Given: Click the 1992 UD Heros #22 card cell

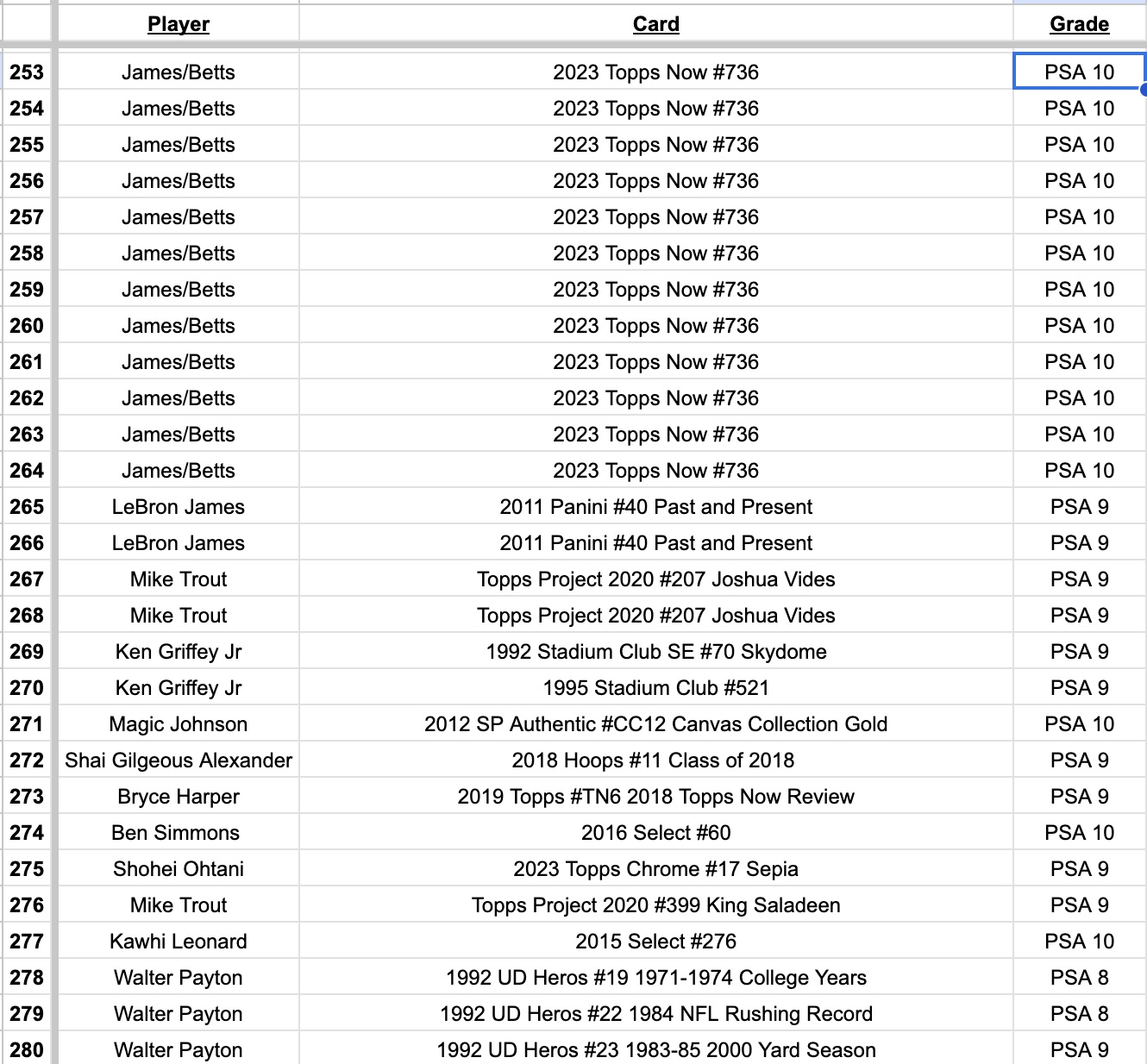Looking at the screenshot, I should click(x=655, y=1014).
